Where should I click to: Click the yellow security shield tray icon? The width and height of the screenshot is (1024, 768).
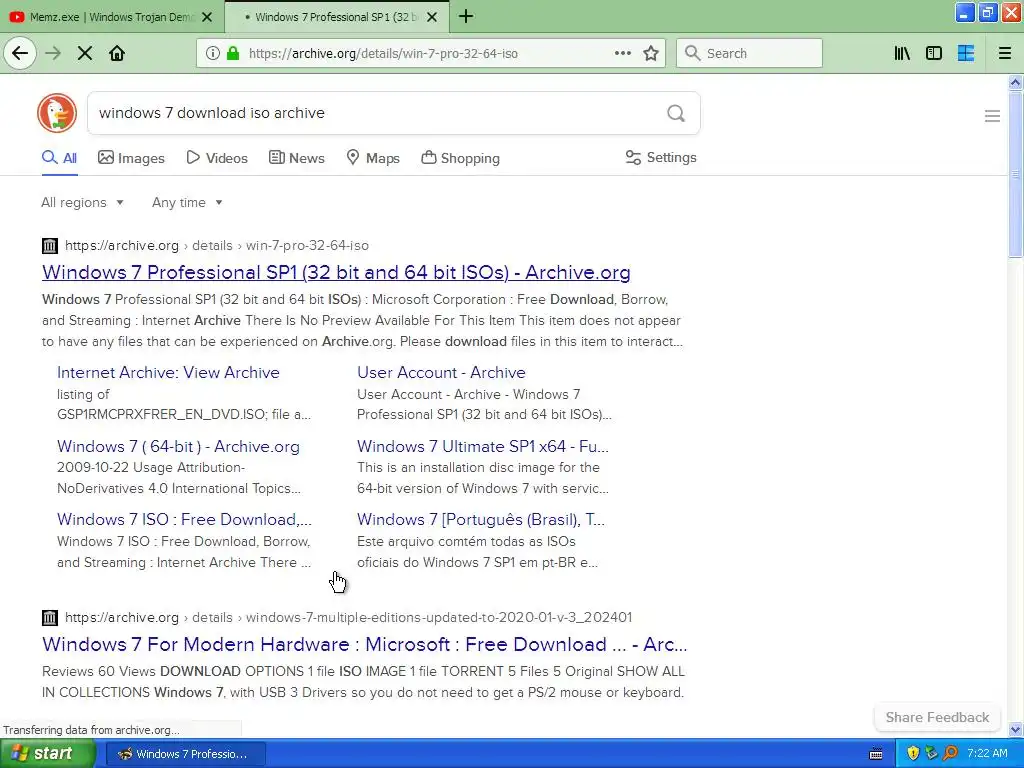tap(912, 754)
